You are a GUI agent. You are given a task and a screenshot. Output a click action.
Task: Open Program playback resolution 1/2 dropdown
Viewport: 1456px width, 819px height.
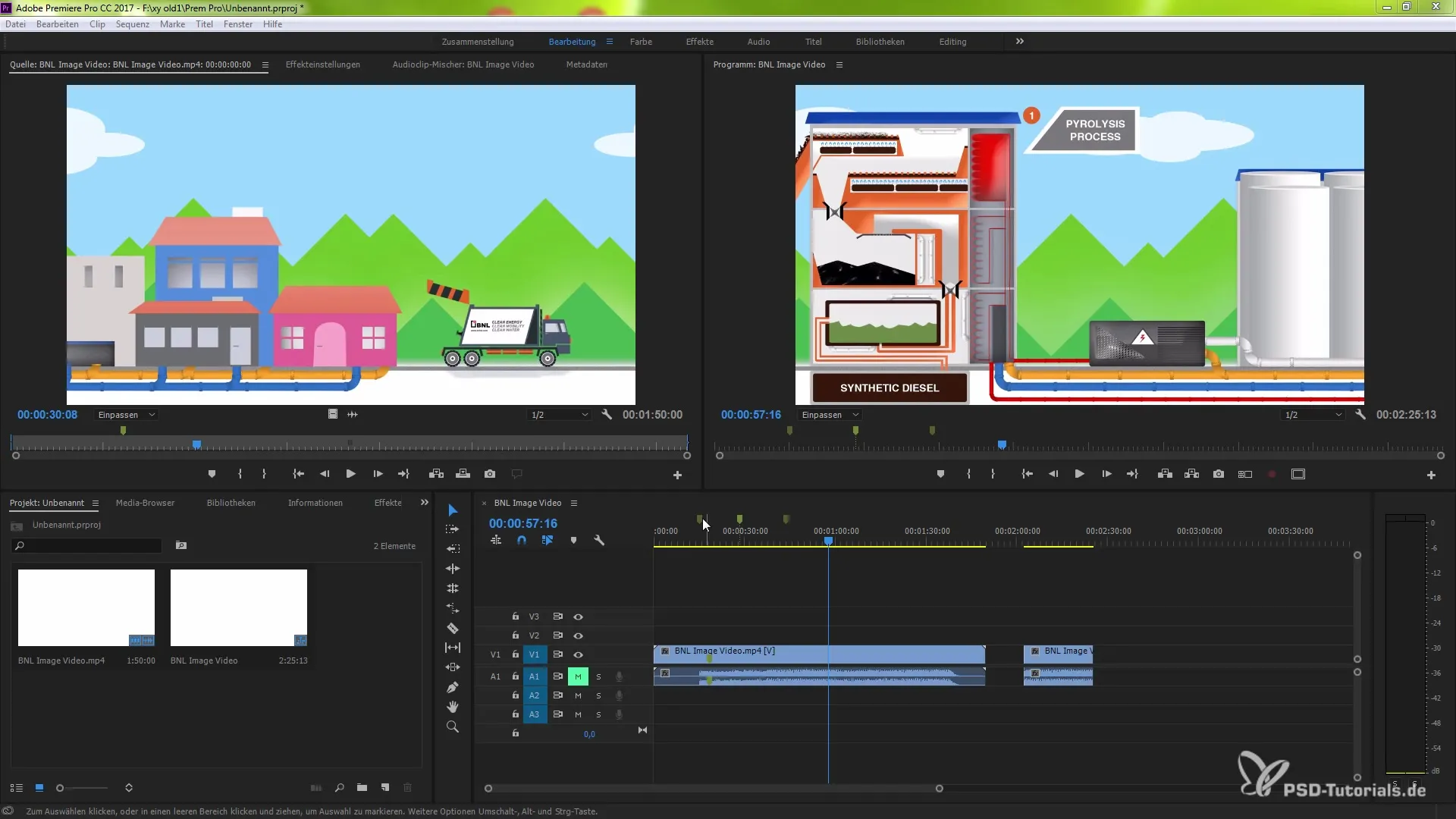coord(1313,415)
